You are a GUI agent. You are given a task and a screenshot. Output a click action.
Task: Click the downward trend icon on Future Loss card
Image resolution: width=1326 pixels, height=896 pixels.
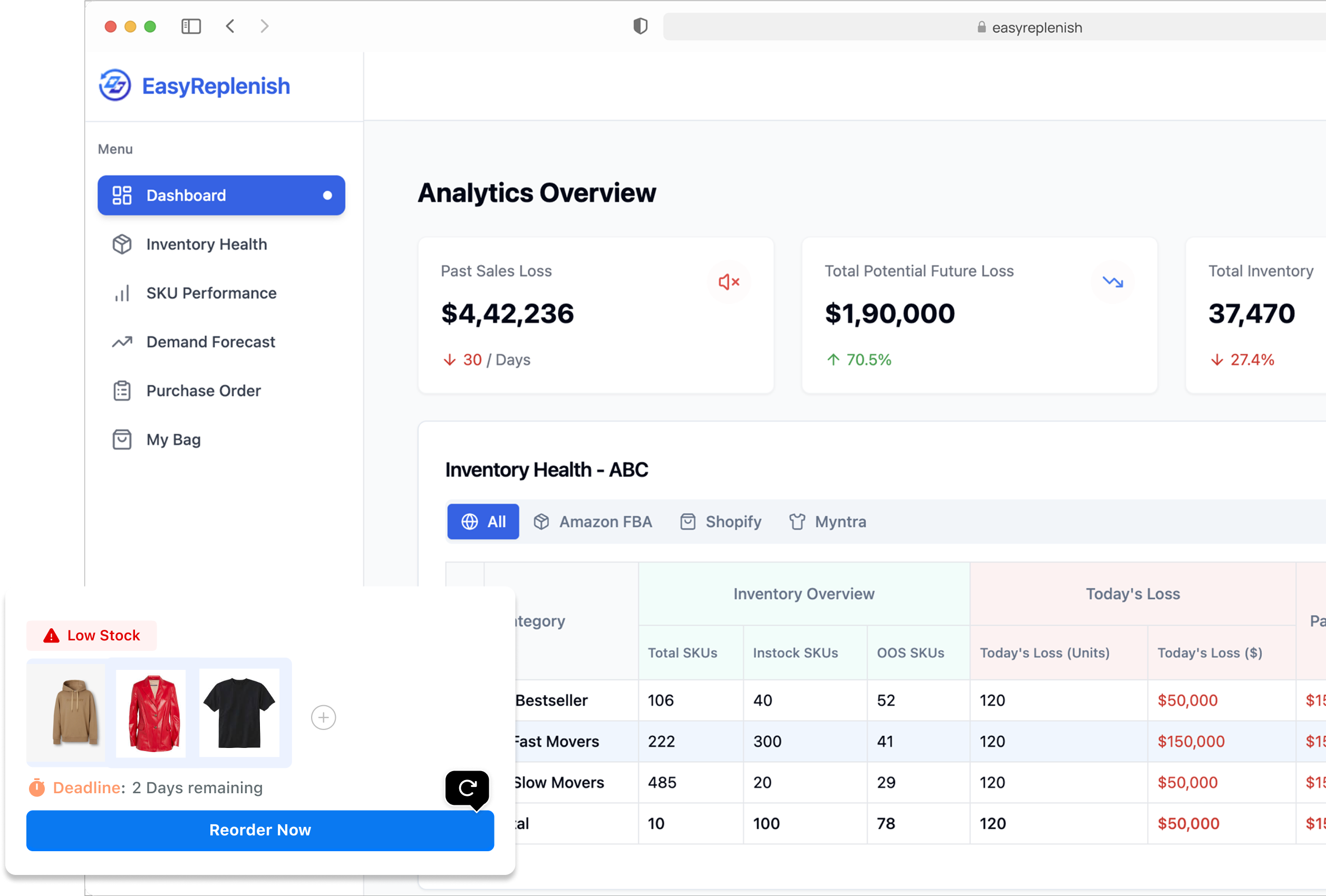[1112, 282]
